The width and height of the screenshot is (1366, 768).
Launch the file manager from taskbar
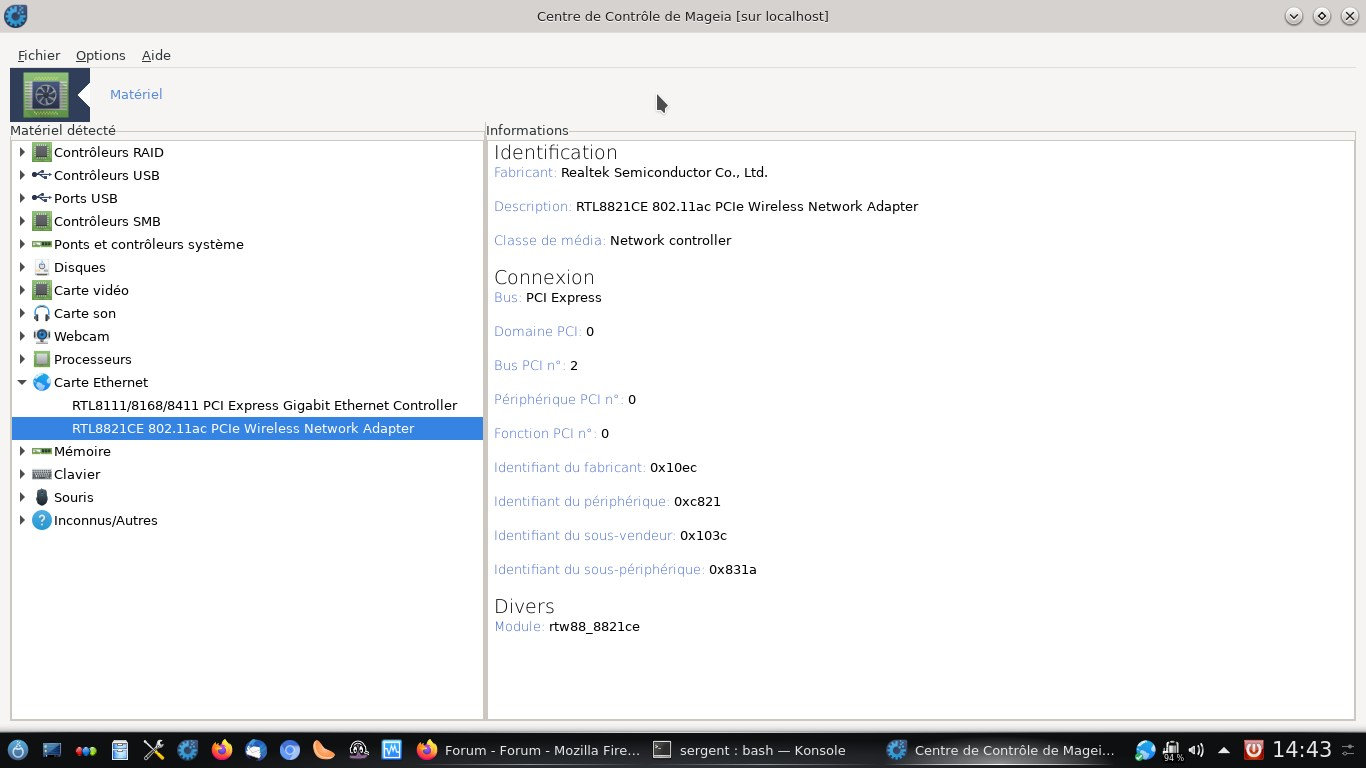120,750
